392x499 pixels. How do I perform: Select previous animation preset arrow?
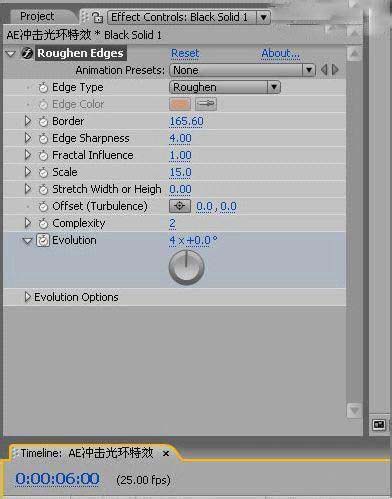point(324,70)
